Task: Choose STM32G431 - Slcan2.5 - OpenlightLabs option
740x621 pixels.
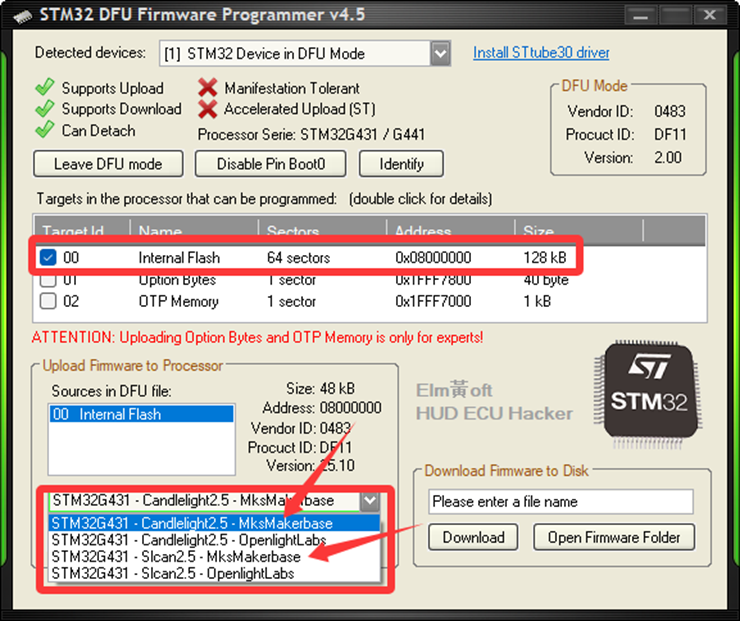Action: (215, 574)
